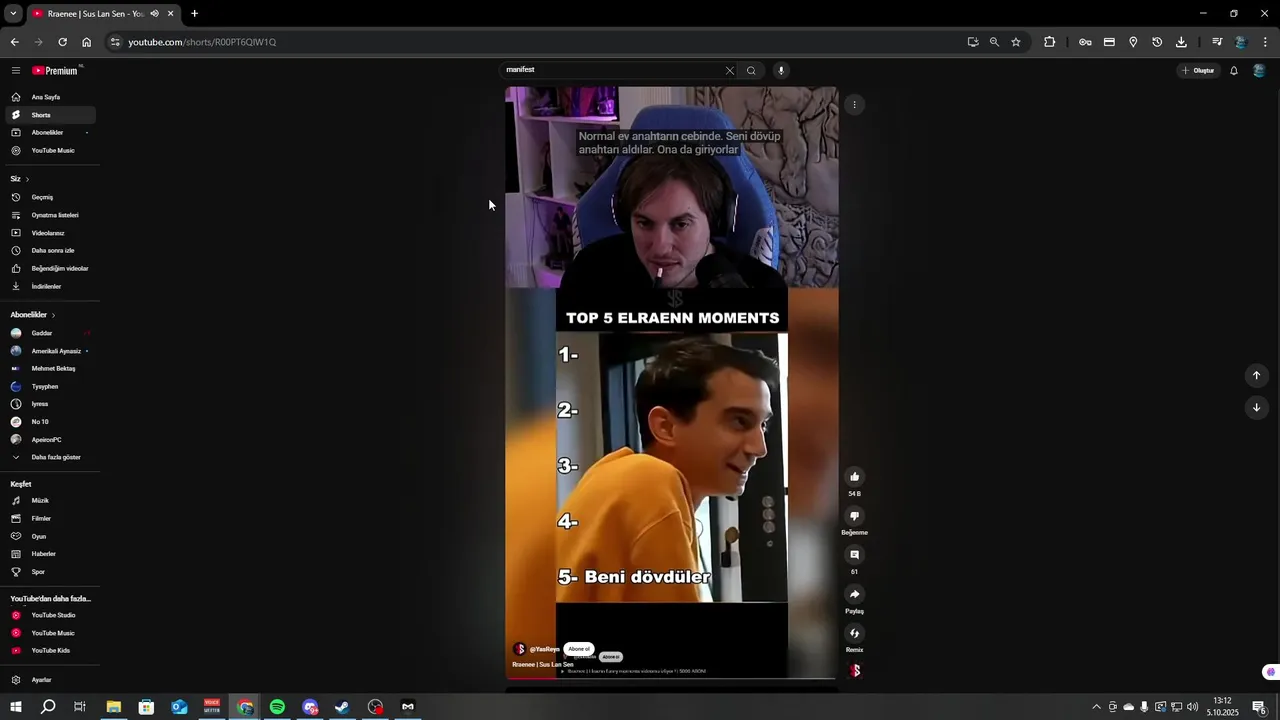This screenshot has height=720, width=1280.
Task: Open YouTube Studio link
Action: click(x=48, y=615)
